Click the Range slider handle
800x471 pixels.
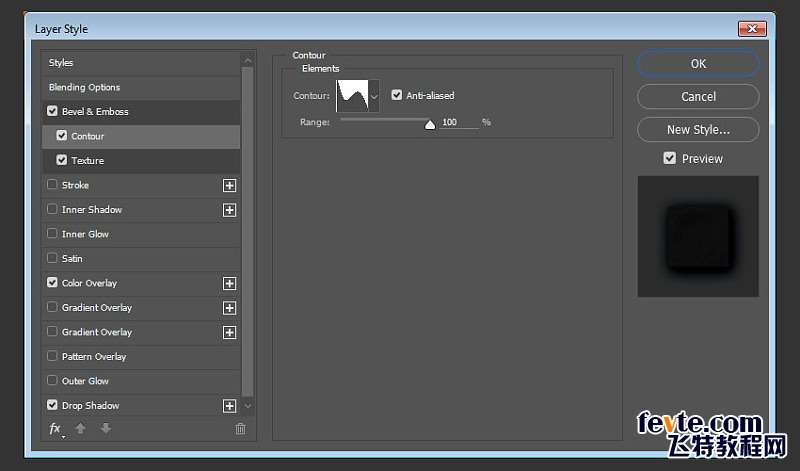(x=430, y=125)
